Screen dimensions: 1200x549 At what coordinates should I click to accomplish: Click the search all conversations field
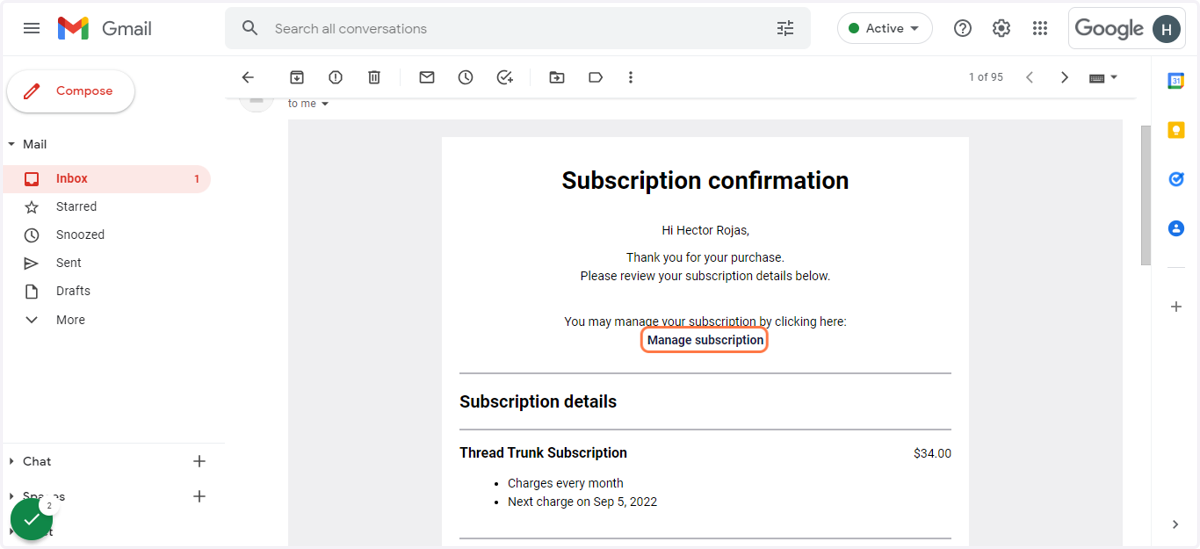coord(518,28)
